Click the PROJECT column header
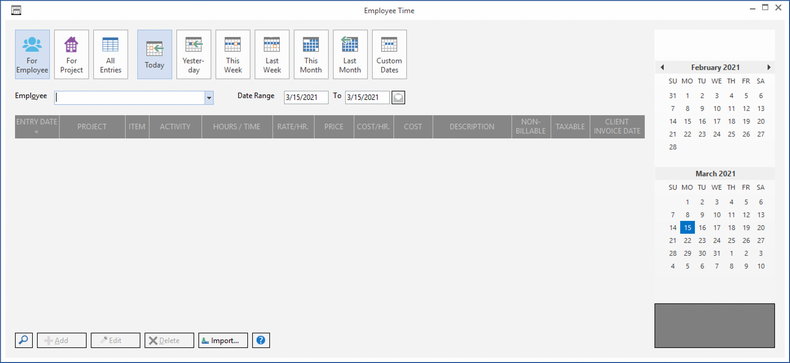790x363 pixels. click(92, 127)
